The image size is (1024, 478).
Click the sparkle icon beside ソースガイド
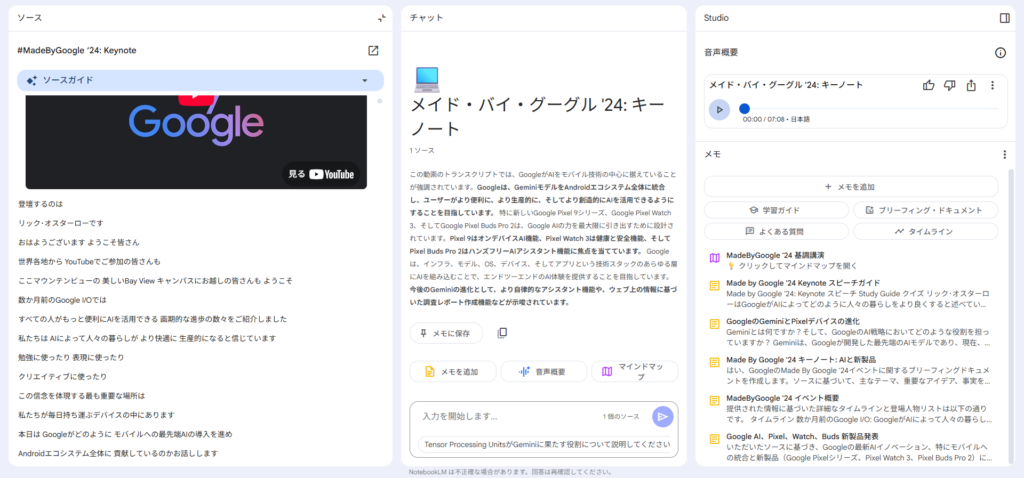click(x=31, y=81)
